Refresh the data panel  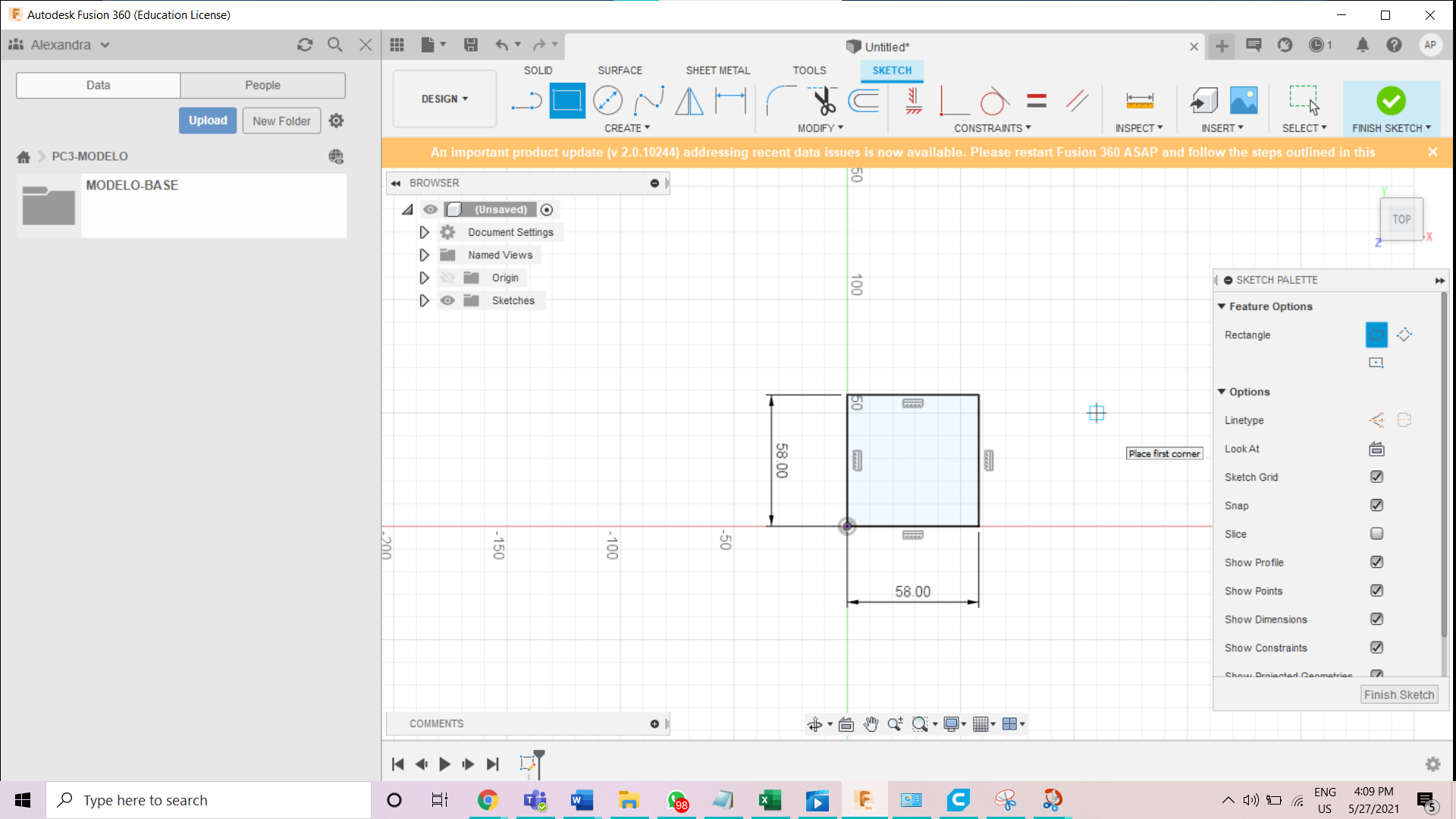pyautogui.click(x=305, y=45)
